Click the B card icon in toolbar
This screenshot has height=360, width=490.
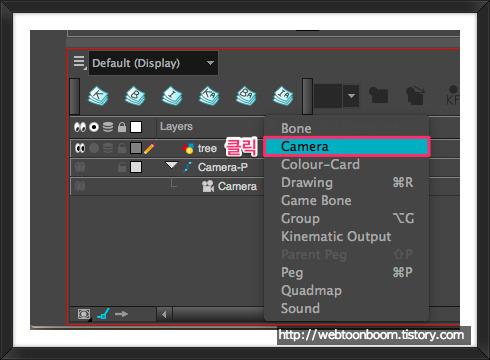click(135, 96)
